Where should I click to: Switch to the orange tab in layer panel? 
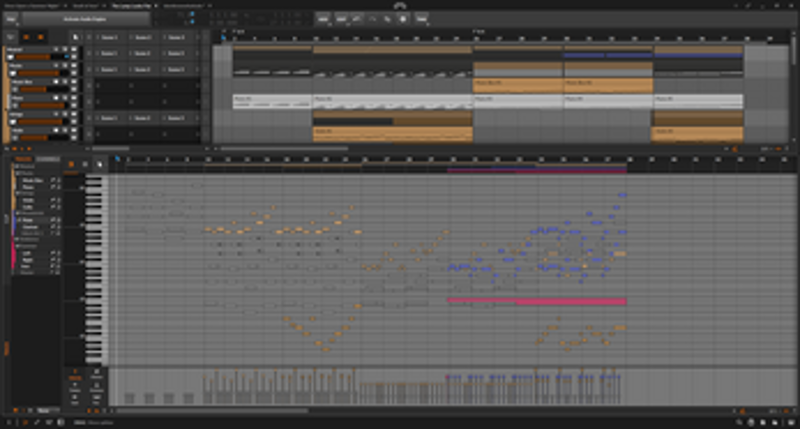click(x=22, y=159)
